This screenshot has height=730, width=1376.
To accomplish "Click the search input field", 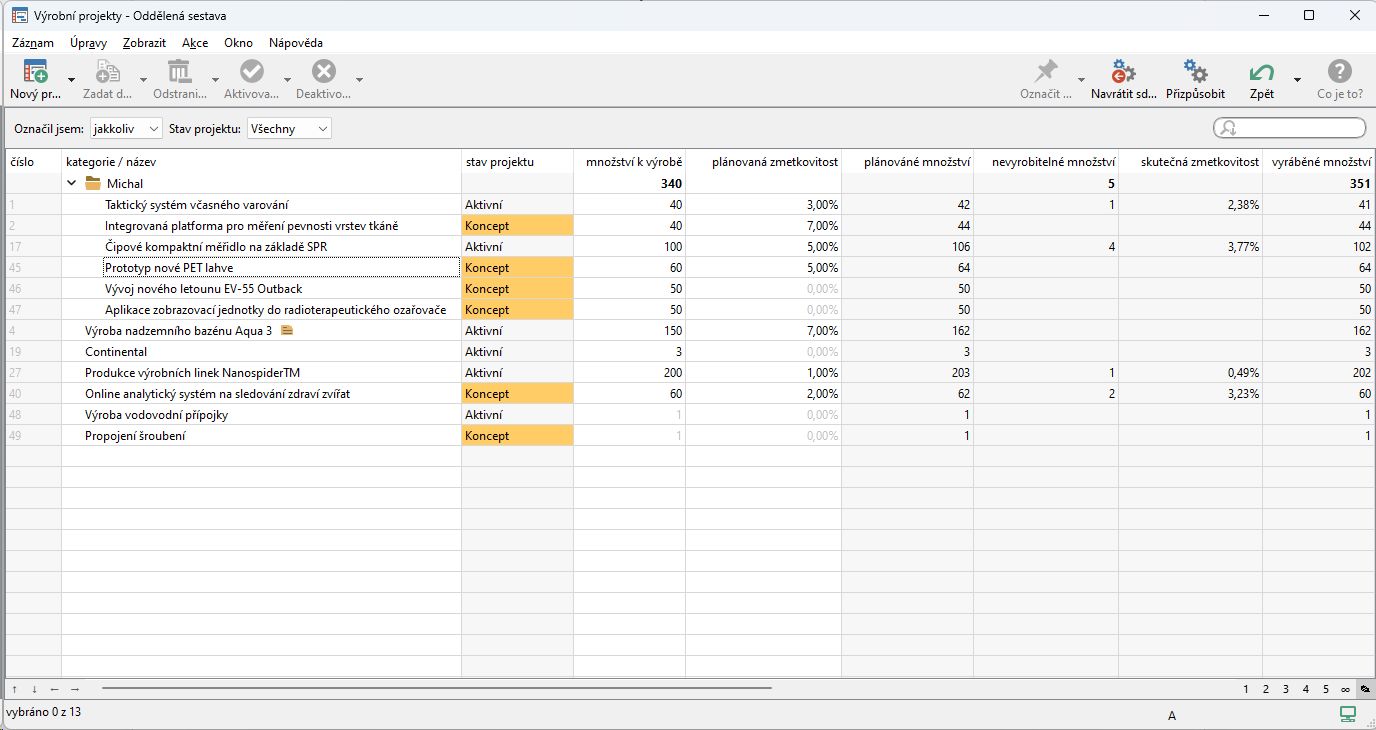I will coord(1298,128).
